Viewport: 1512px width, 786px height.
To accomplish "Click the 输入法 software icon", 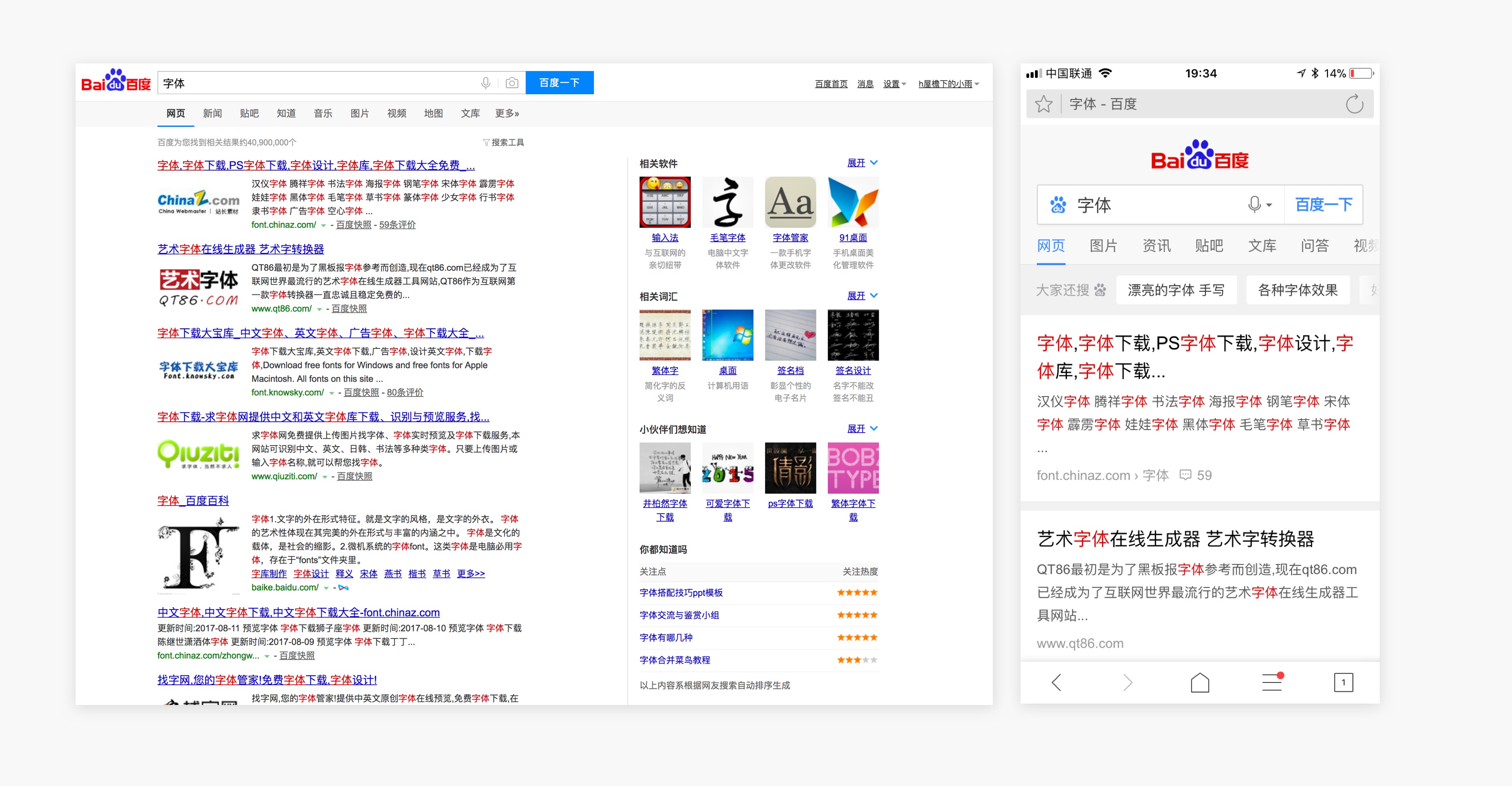I will tap(665, 202).
